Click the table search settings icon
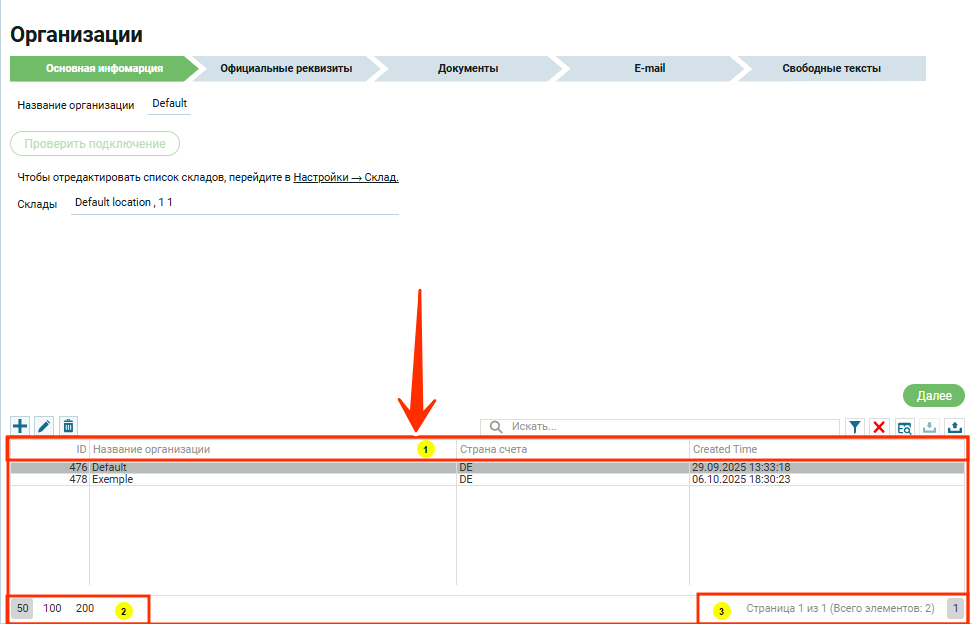Viewport: 972px width, 624px height. (904, 427)
